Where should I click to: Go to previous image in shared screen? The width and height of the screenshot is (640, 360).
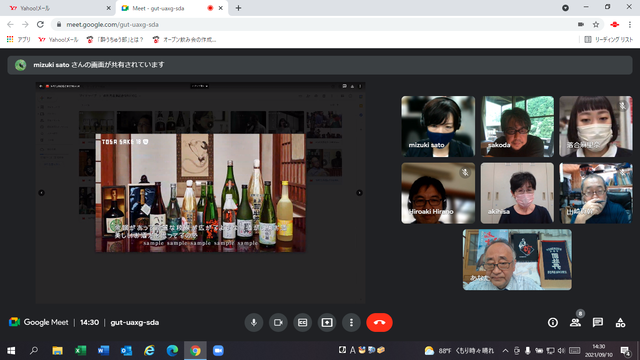(x=41, y=193)
